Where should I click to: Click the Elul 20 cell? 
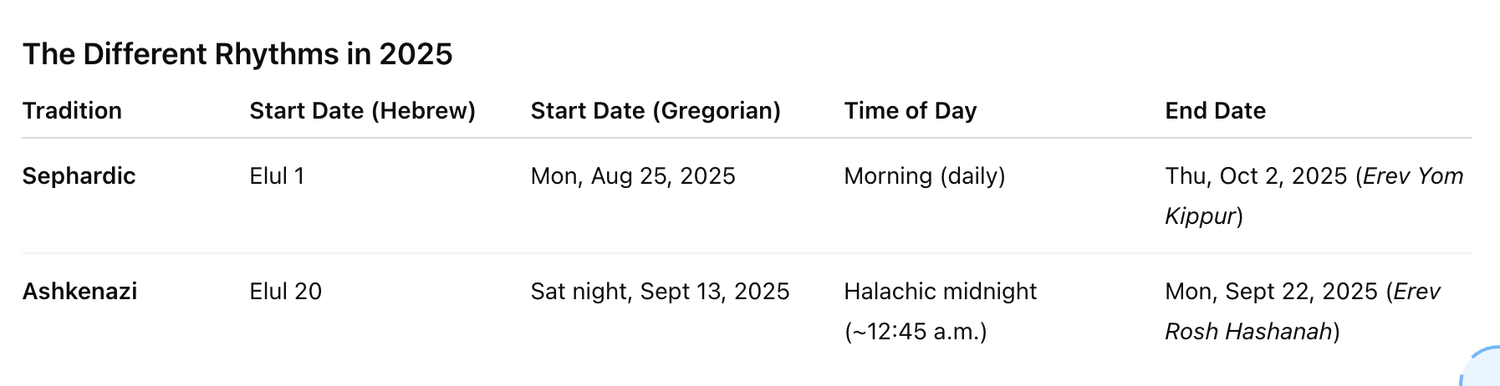coord(285,292)
